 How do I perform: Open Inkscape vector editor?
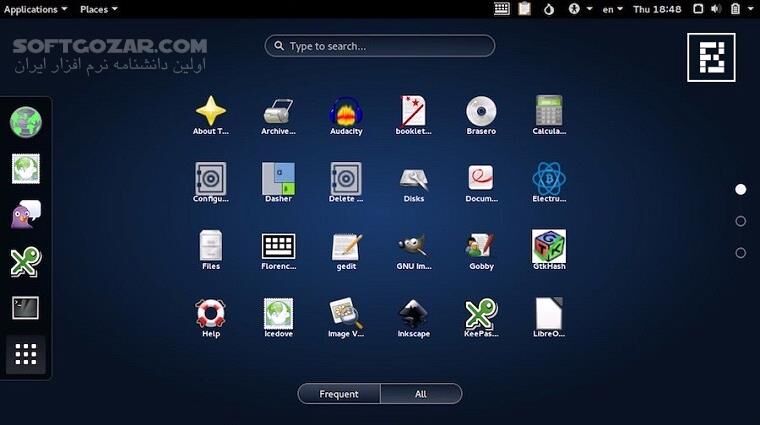click(x=413, y=314)
